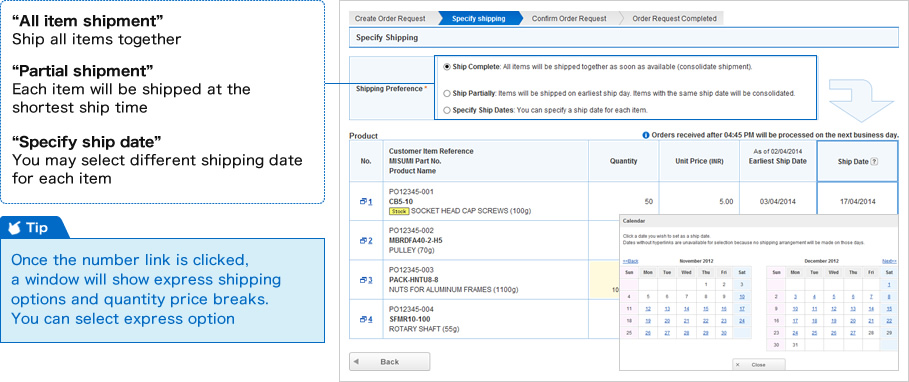Click reference PO12345-001
The height and width of the screenshot is (382, 909).
(411, 192)
